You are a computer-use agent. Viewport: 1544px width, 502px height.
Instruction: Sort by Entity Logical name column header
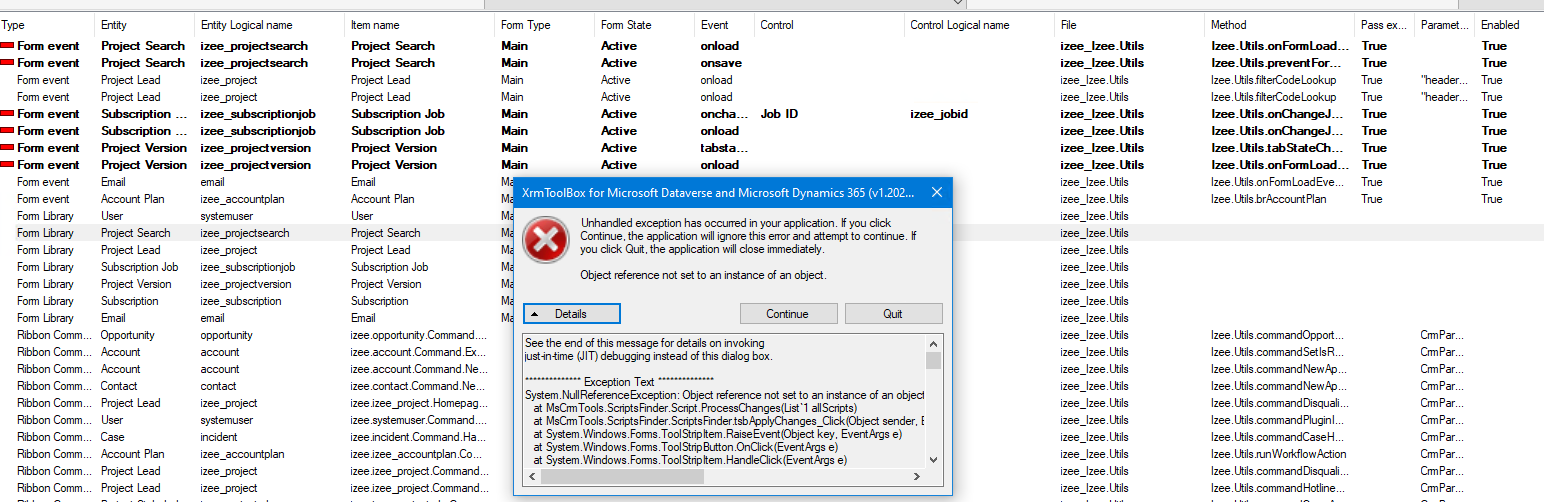[x=247, y=25]
